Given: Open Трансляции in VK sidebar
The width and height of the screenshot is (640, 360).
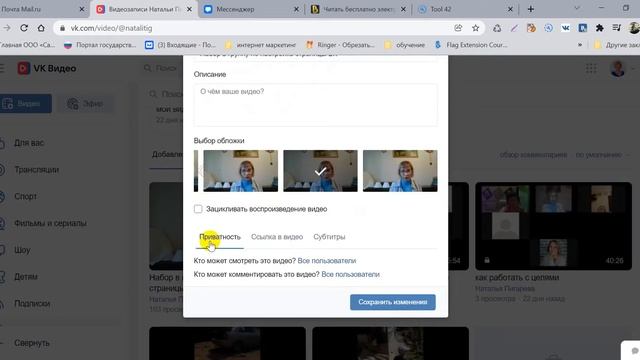Looking at the screenshot, I should (36, 169).
